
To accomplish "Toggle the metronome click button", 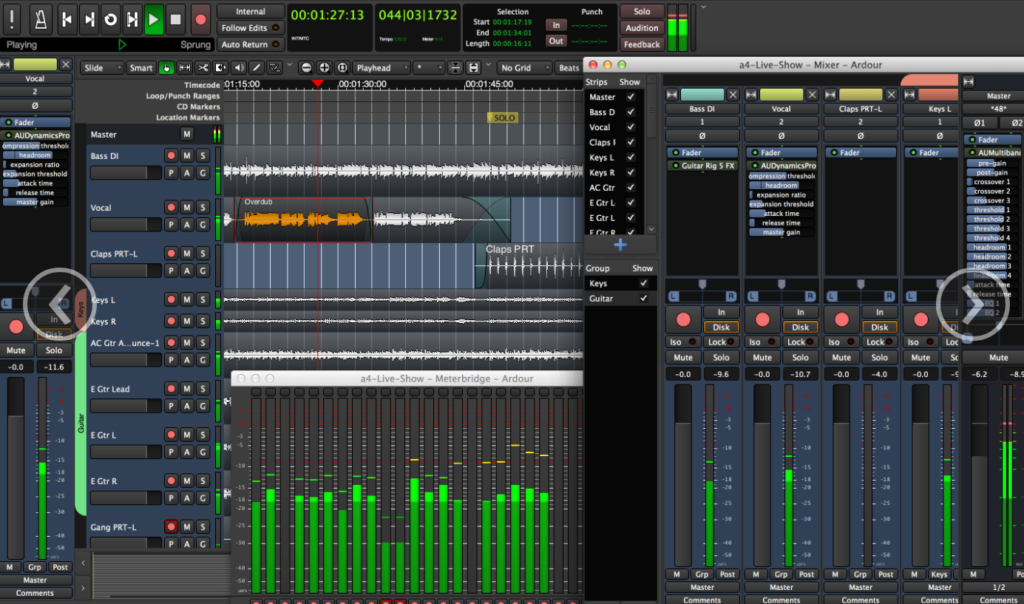I will (42, 18).
